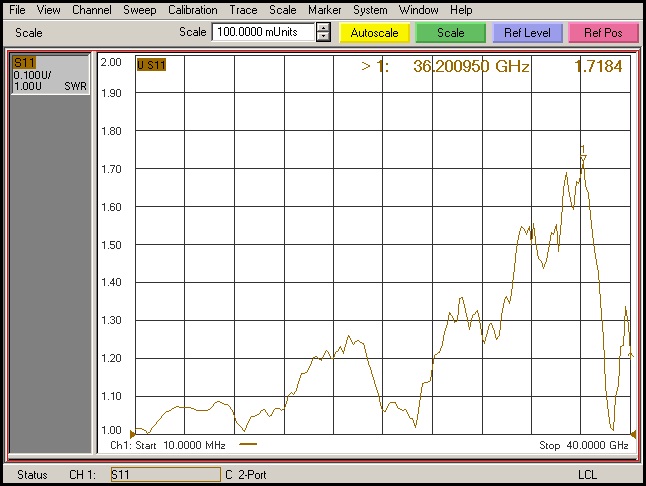Viewport: 646px width, 486px height.
Task: Open the File menu
Action: [x=17, y=10]
